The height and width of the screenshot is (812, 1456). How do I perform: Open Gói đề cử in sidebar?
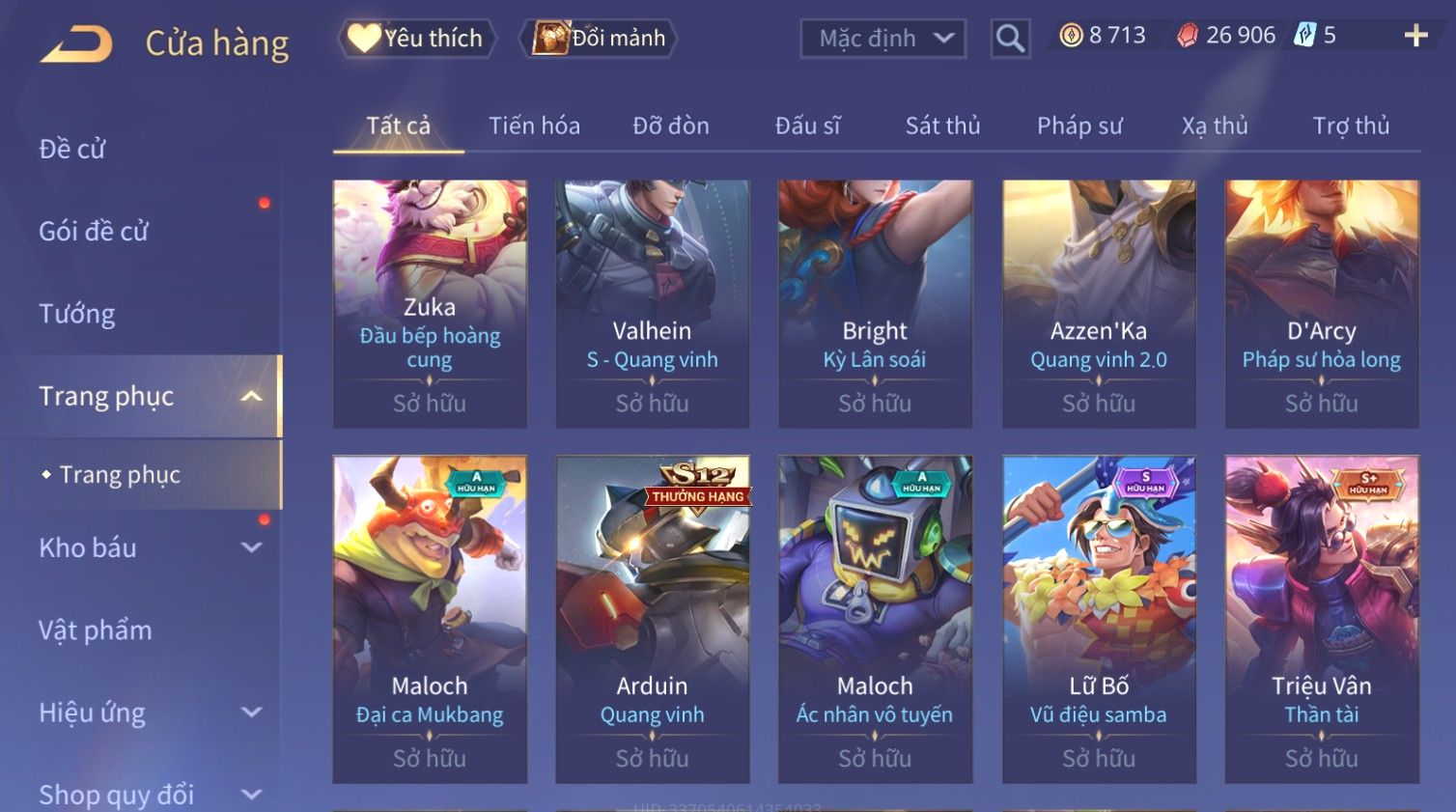94,231
